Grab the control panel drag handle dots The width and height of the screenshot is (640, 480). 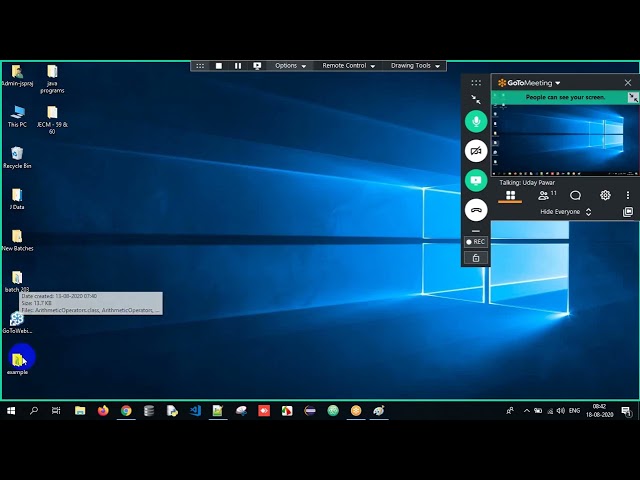pos(476,83)
